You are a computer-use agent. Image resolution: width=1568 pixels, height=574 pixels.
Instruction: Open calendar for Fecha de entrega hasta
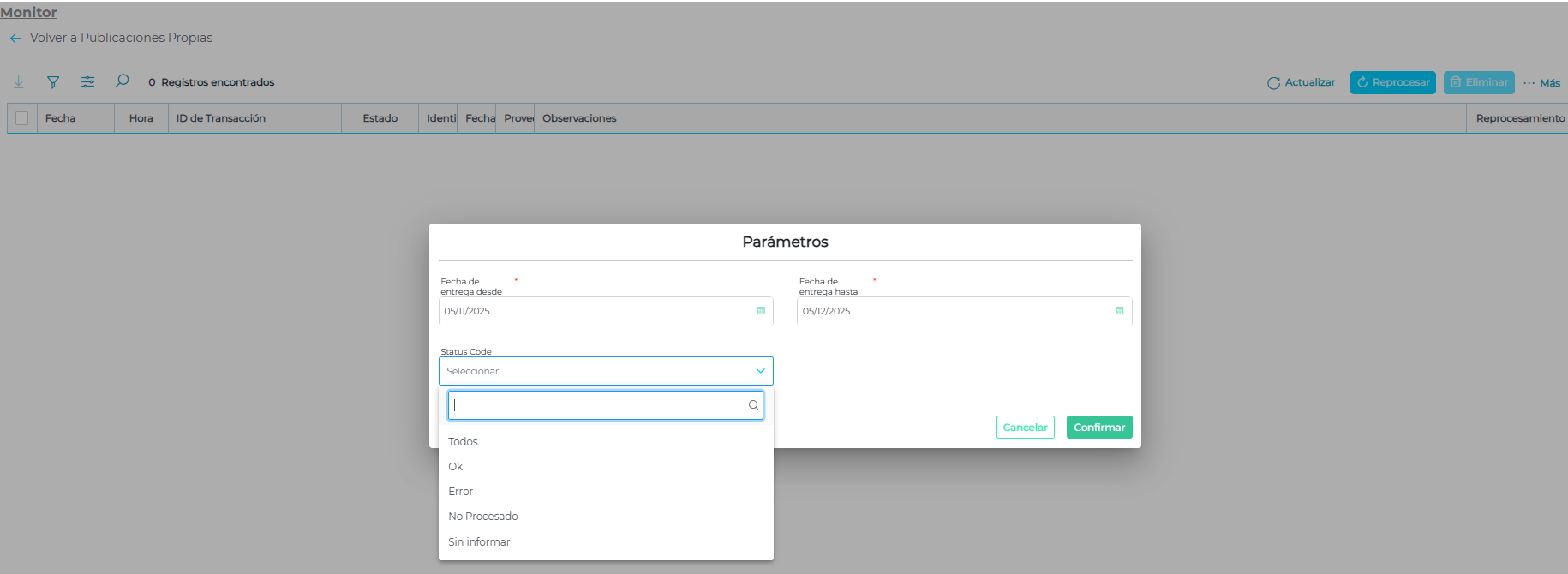[x=1119, y=311]
